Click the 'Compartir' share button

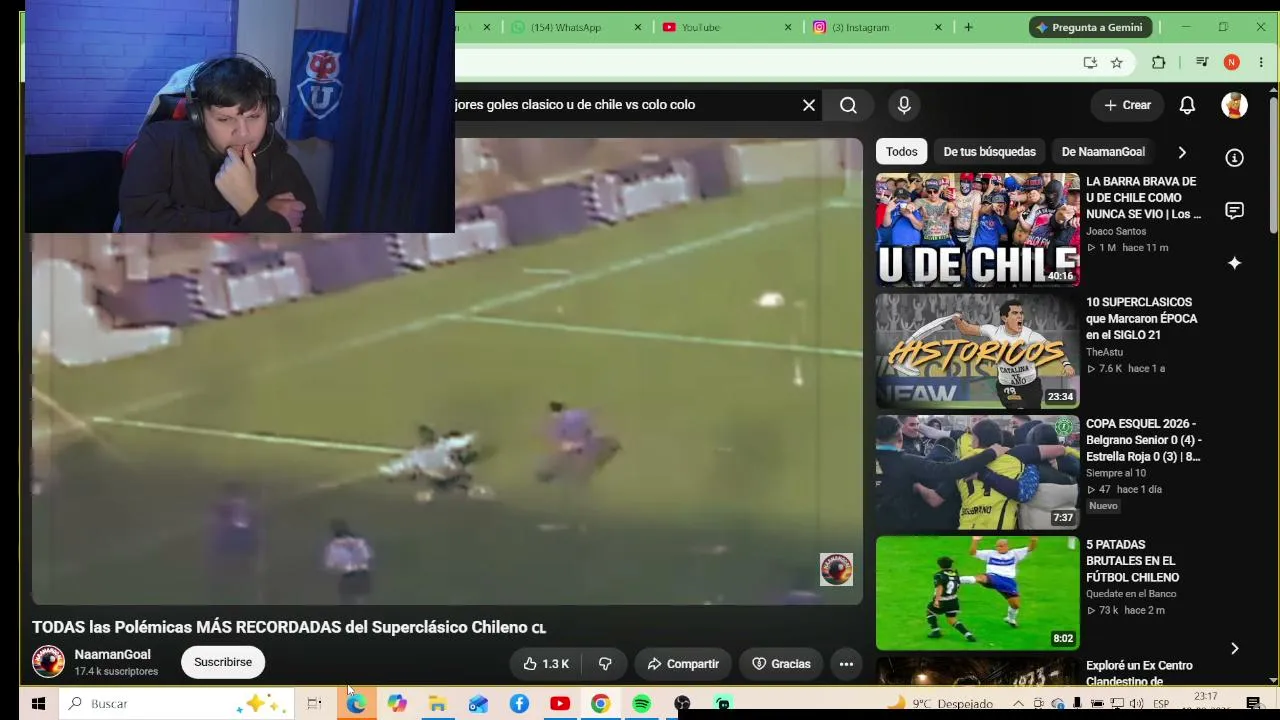click(683, 664)
